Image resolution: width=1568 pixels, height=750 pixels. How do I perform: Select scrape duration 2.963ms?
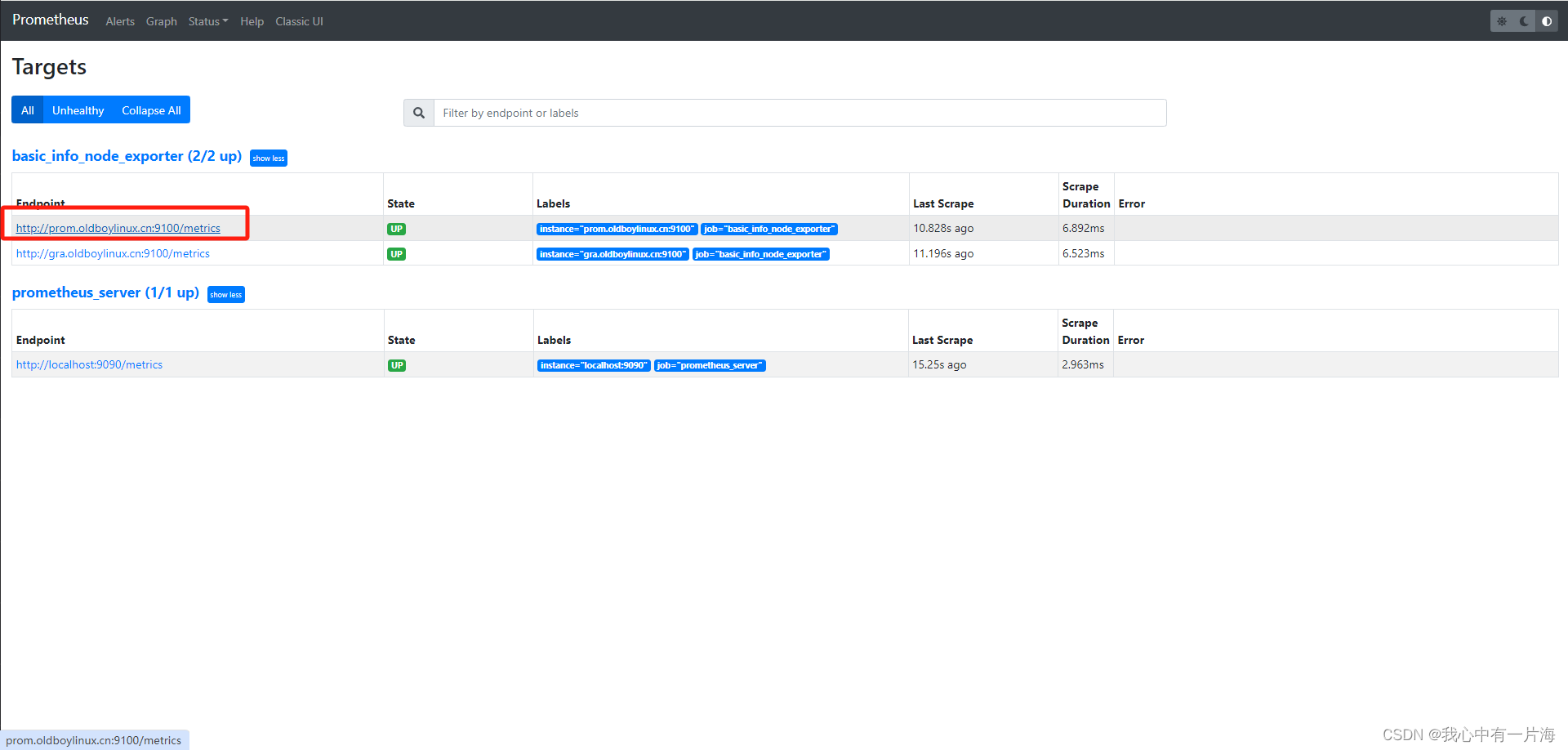click(1083, 364)
